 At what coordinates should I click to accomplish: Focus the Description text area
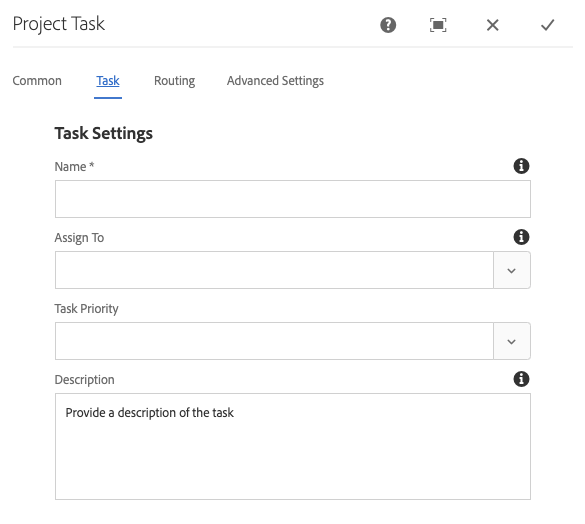click(293, 446)
